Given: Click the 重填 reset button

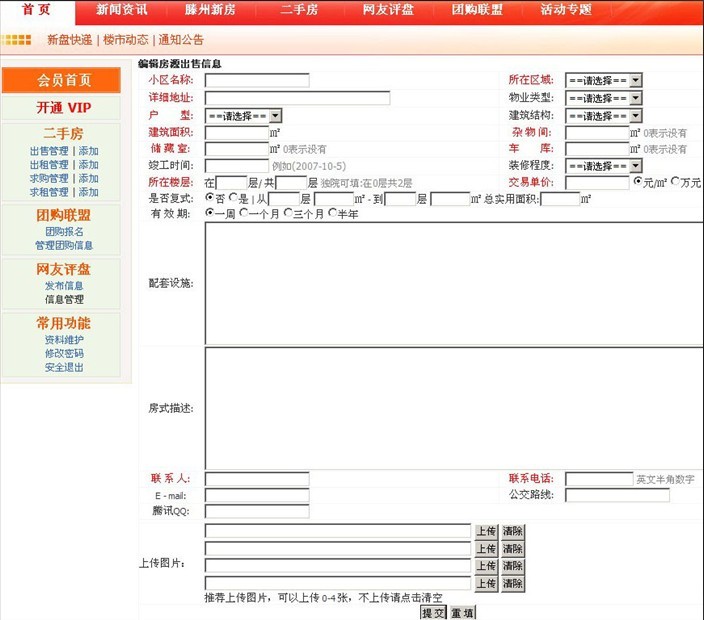Looking at the screenshot, I should pos(462,613).
